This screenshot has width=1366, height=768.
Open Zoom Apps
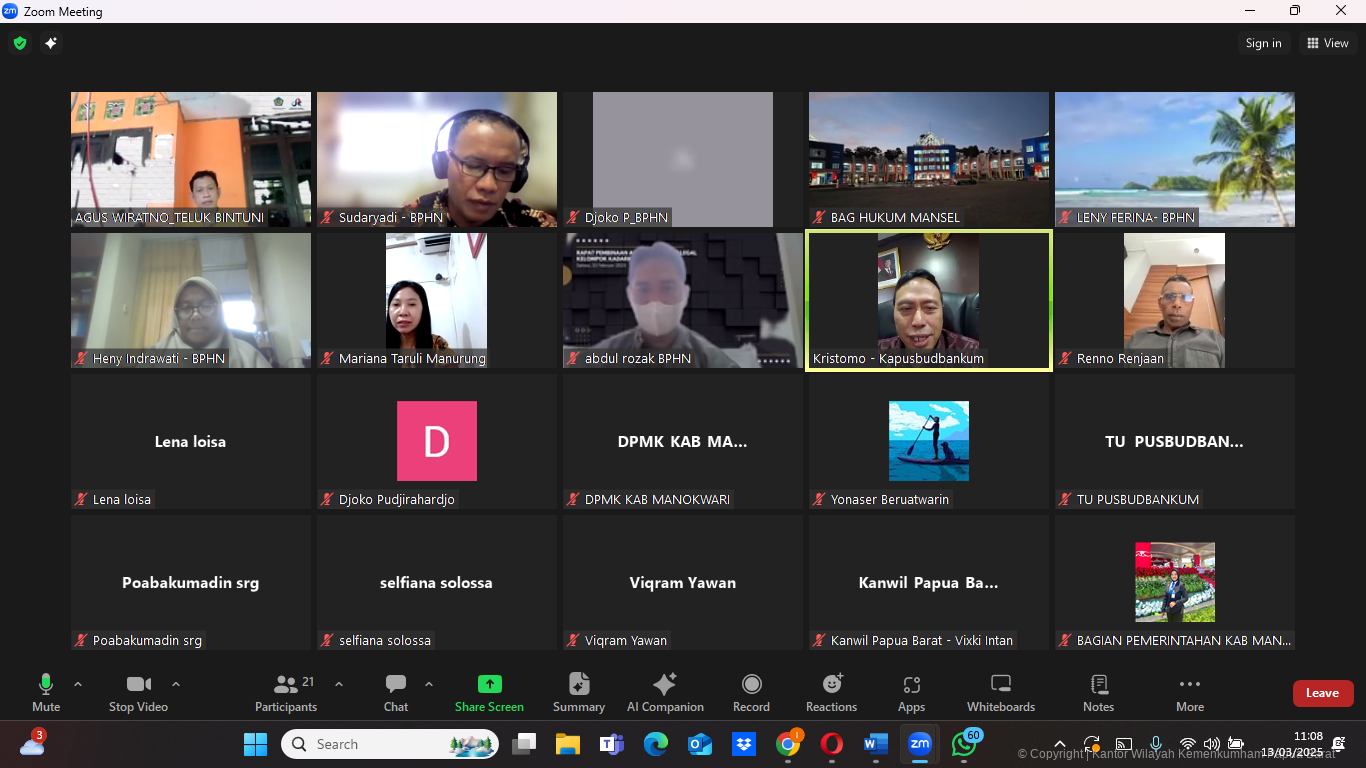coord(911,691)
